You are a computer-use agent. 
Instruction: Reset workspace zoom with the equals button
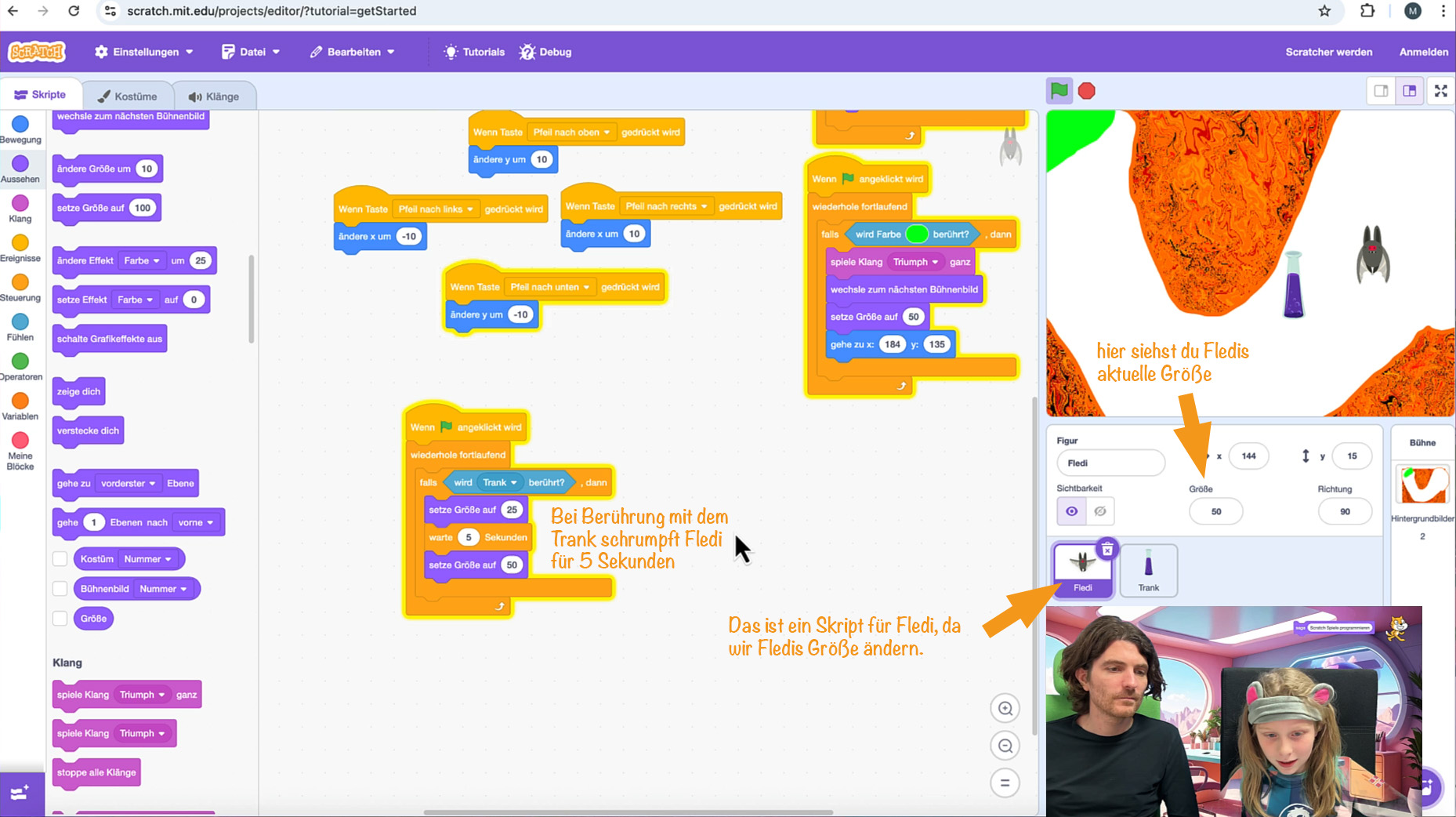(1005, 783)
